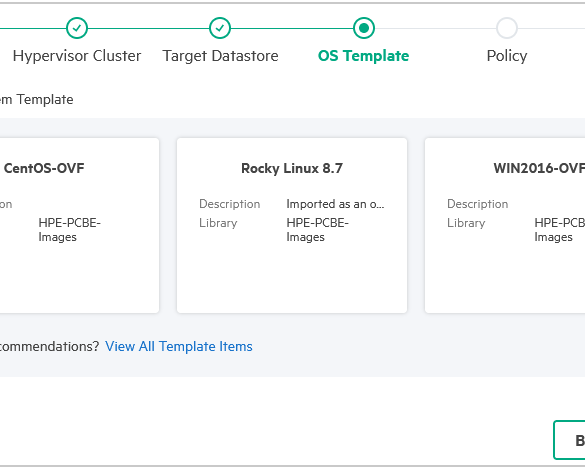Screen dimensions: 585x471
Task: Click the partially visible button starting with B
Action: click(x=569, y=440)
